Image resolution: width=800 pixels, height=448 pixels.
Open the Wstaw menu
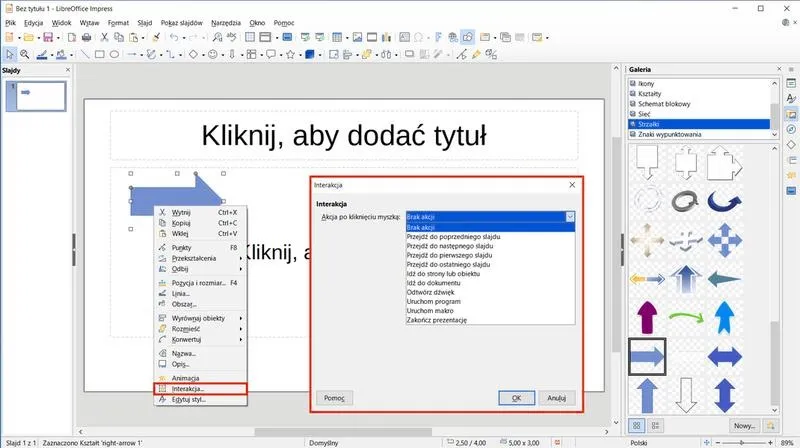(x=89, y=23)
